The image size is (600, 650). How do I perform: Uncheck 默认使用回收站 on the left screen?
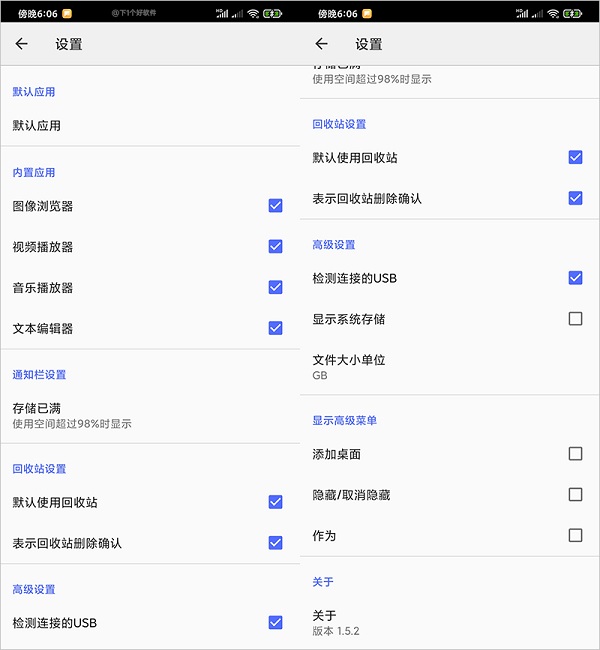pos(275,502)
